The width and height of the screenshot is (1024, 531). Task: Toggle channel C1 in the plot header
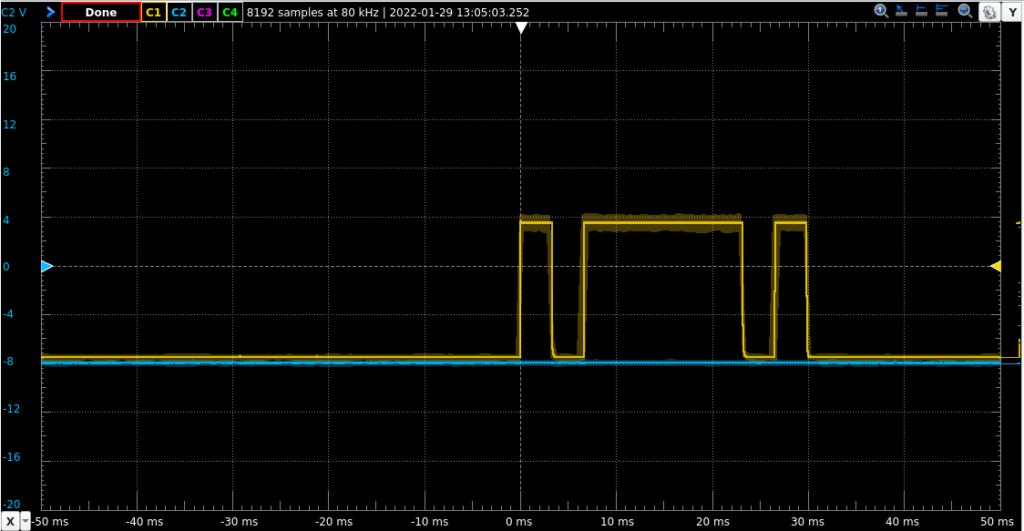point(153,12)
